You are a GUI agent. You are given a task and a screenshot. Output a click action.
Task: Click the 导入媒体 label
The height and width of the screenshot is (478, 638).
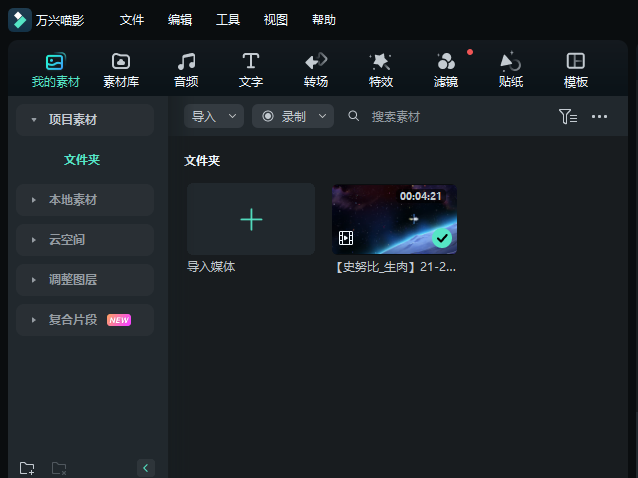point(211,267)
